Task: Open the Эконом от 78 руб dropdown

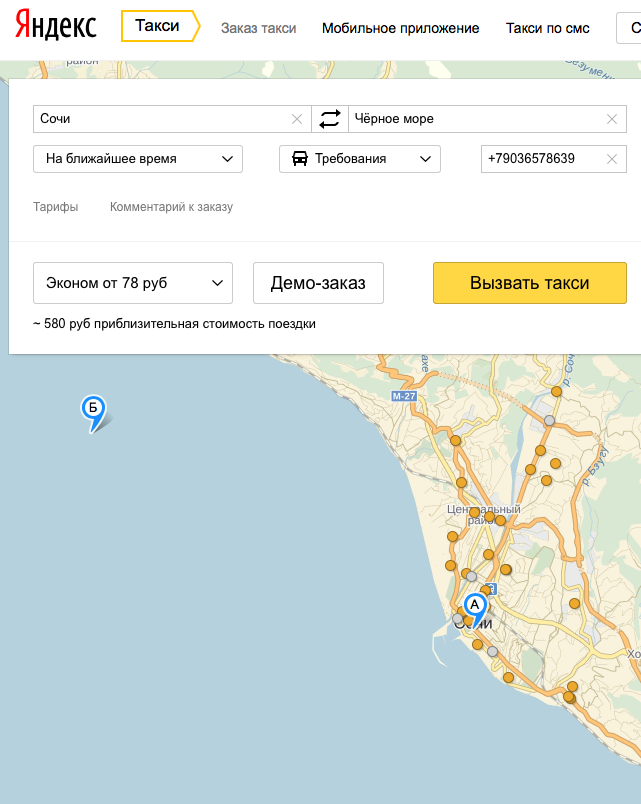Action: pyautogui.click(x=133, y=283)
